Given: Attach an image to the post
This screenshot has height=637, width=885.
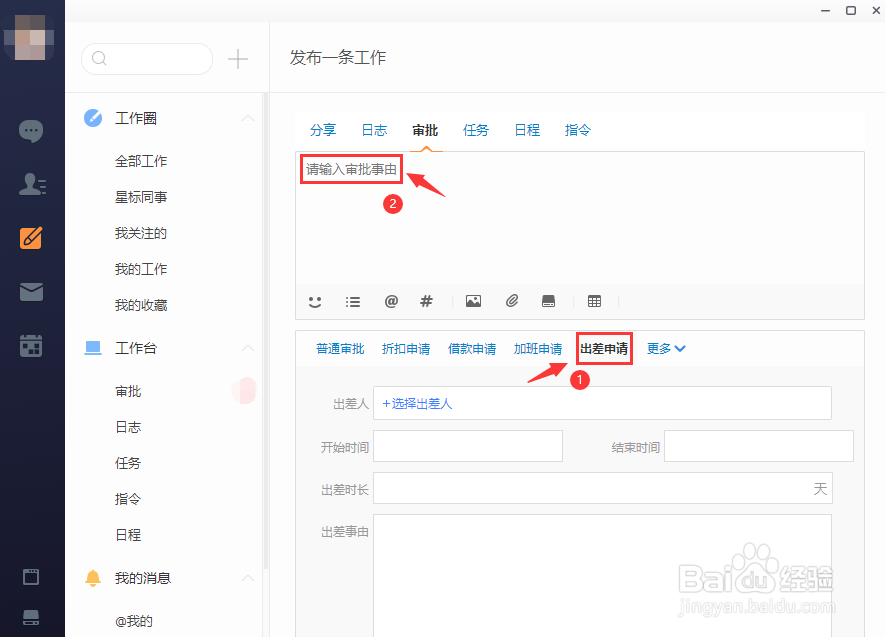Looking at the screenshot, I should (x=473, y=301).
